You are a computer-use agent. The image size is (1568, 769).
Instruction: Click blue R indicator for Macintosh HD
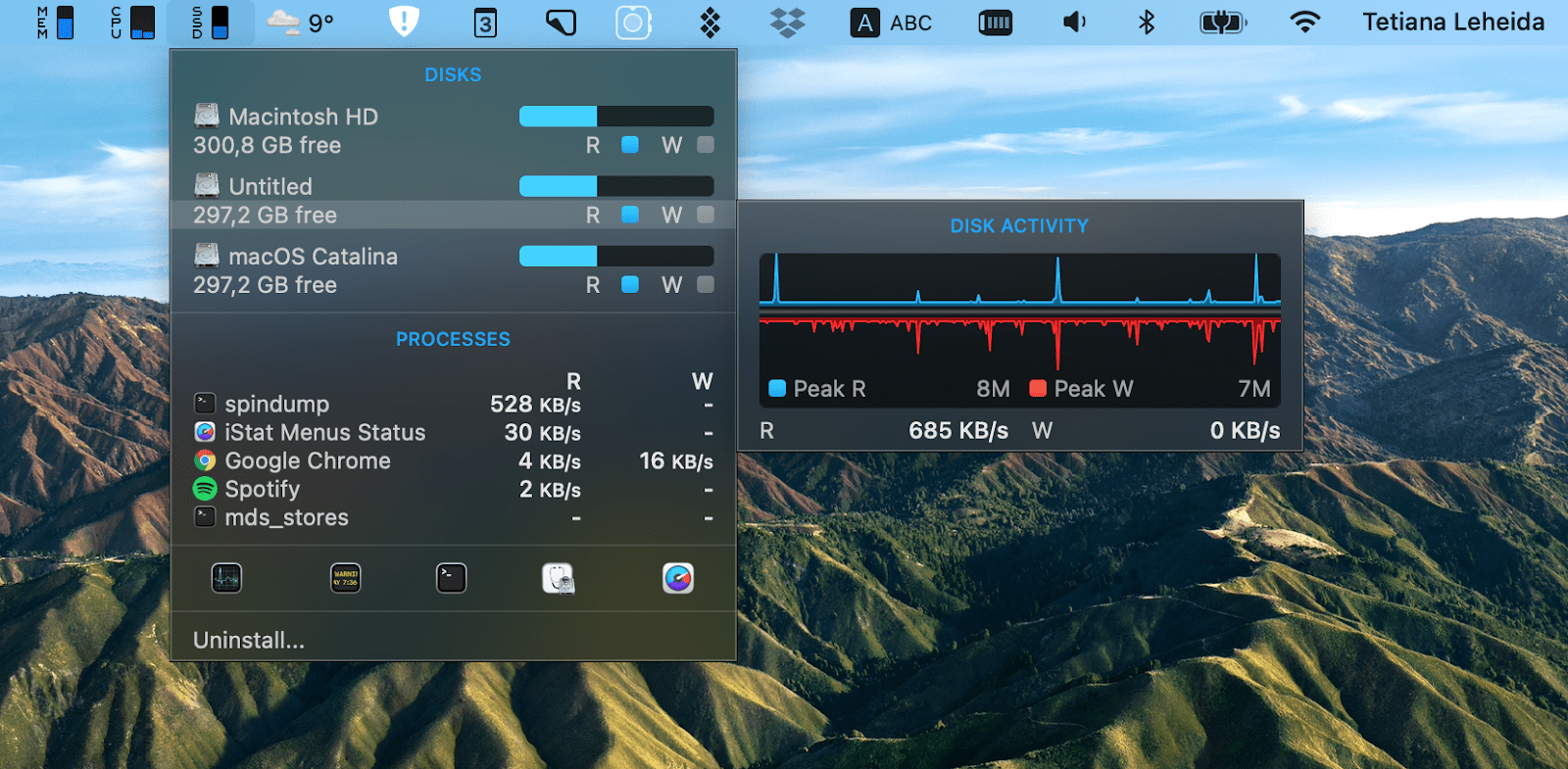pyautogui.click(x=630, y=145)
